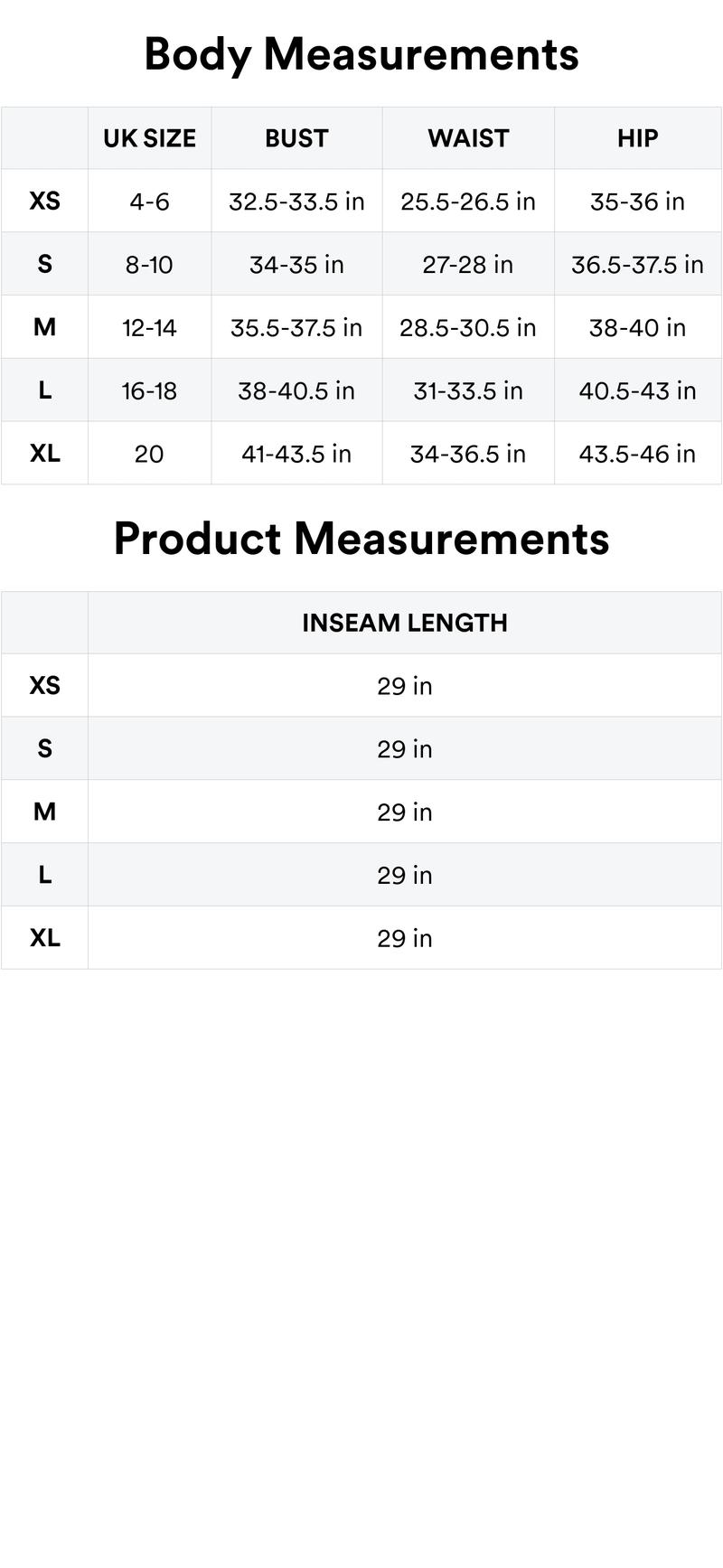Click the Product Measurements heading
Viewport: 723px width, 1568px height.
361,539
